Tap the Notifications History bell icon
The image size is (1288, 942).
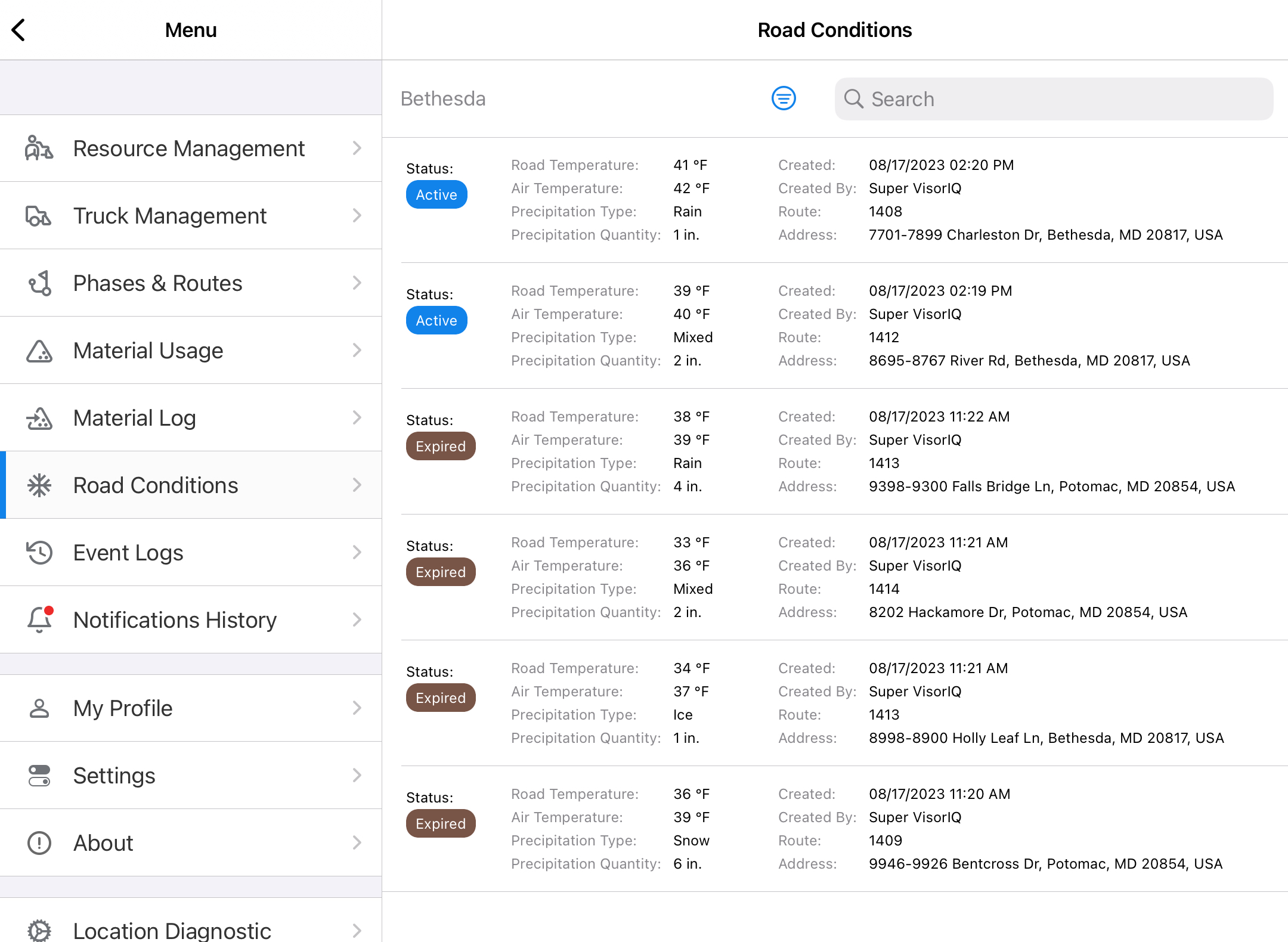tap(39, 620)
